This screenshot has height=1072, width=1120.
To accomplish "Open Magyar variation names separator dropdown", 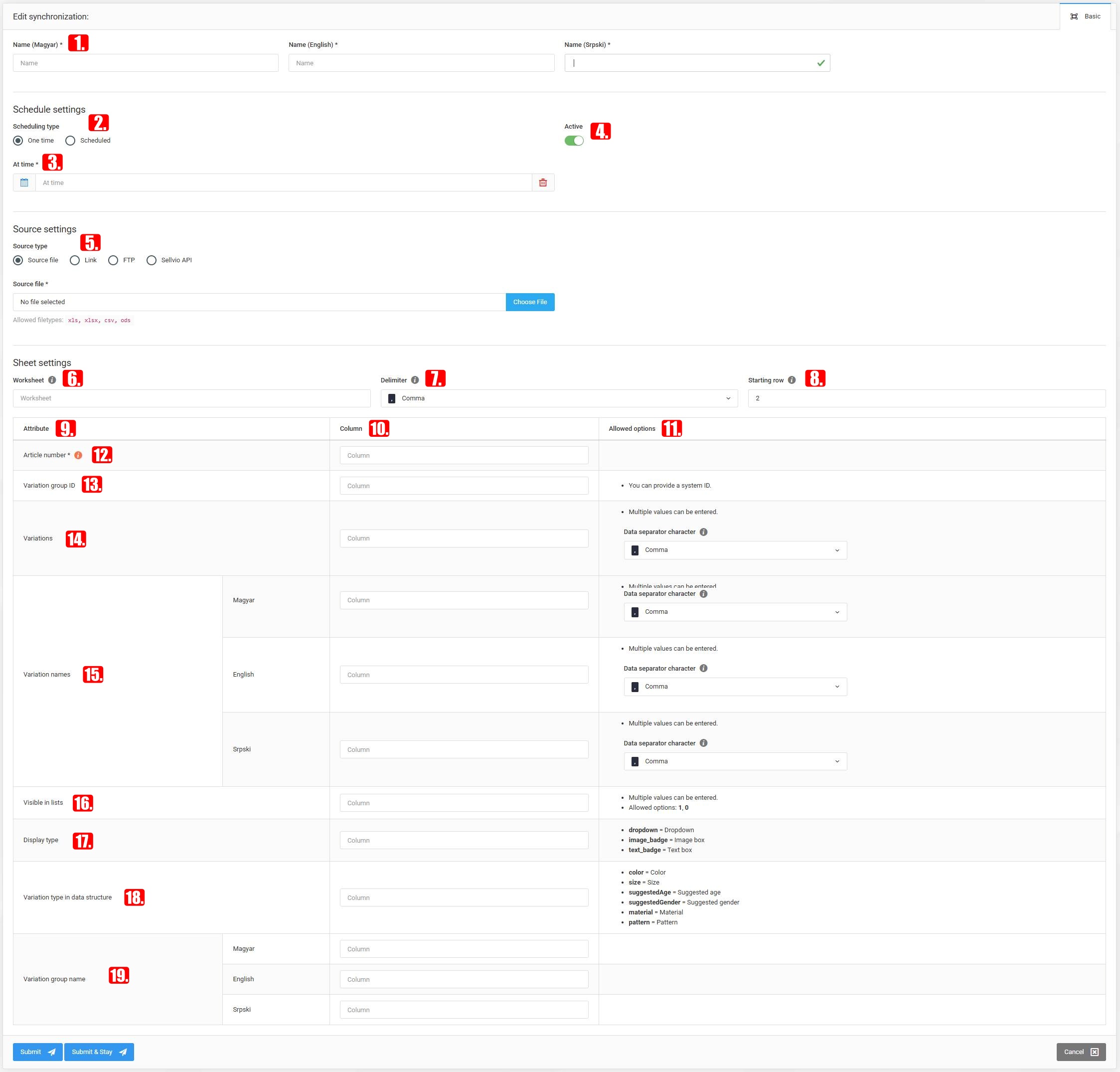I will [735, 612].
